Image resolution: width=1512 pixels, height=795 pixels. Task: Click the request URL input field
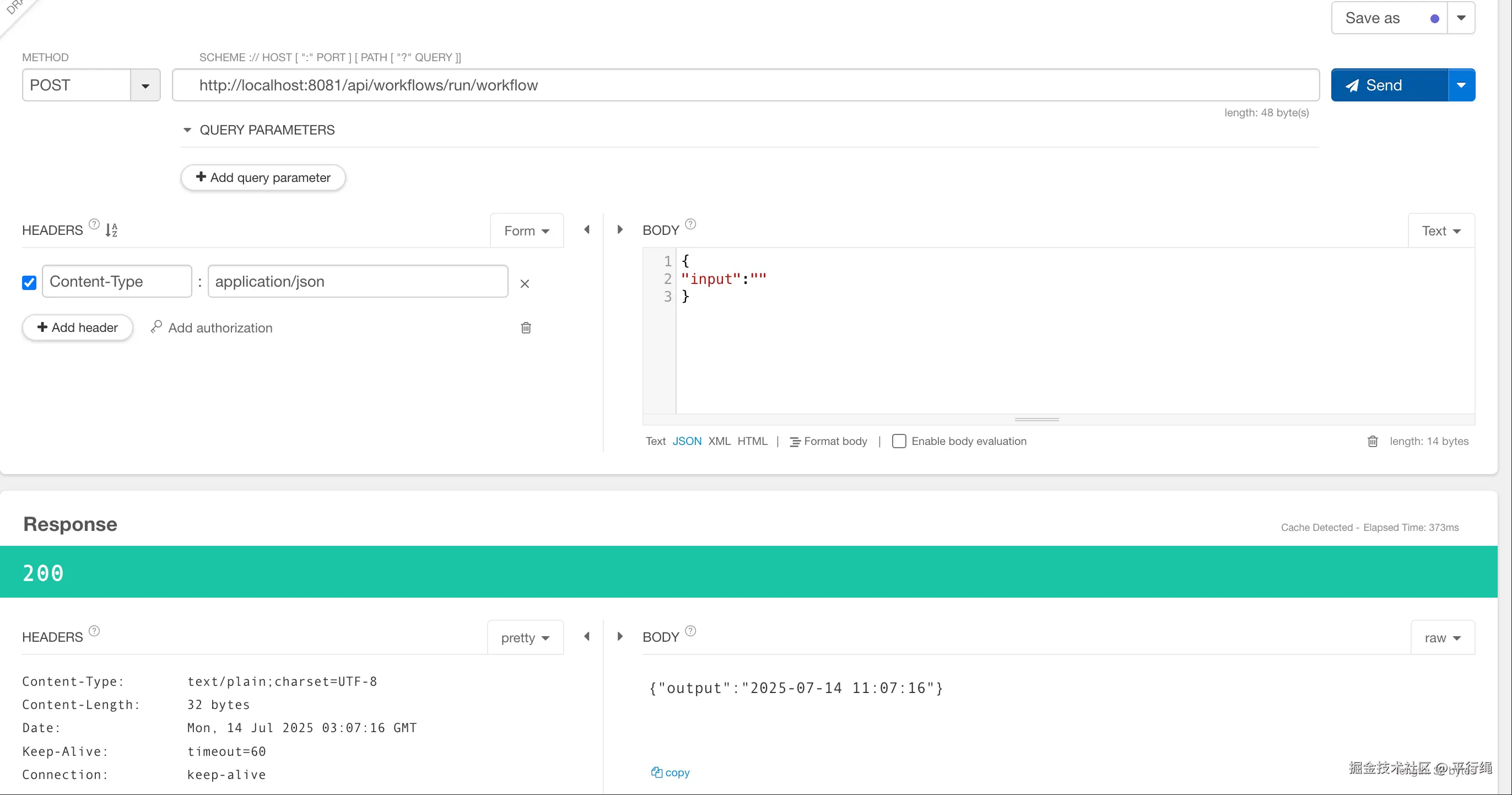coord(746,85)
